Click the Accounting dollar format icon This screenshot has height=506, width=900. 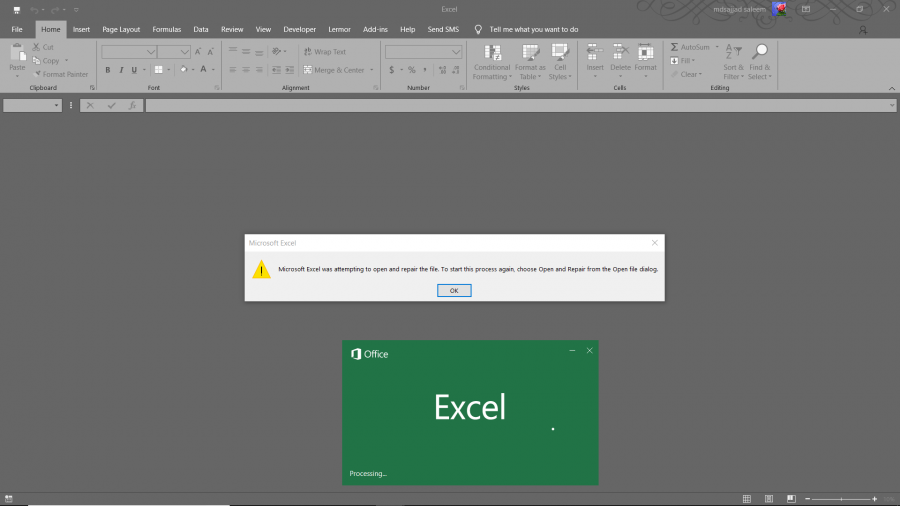pyautogui.click(x=391, y=70)
